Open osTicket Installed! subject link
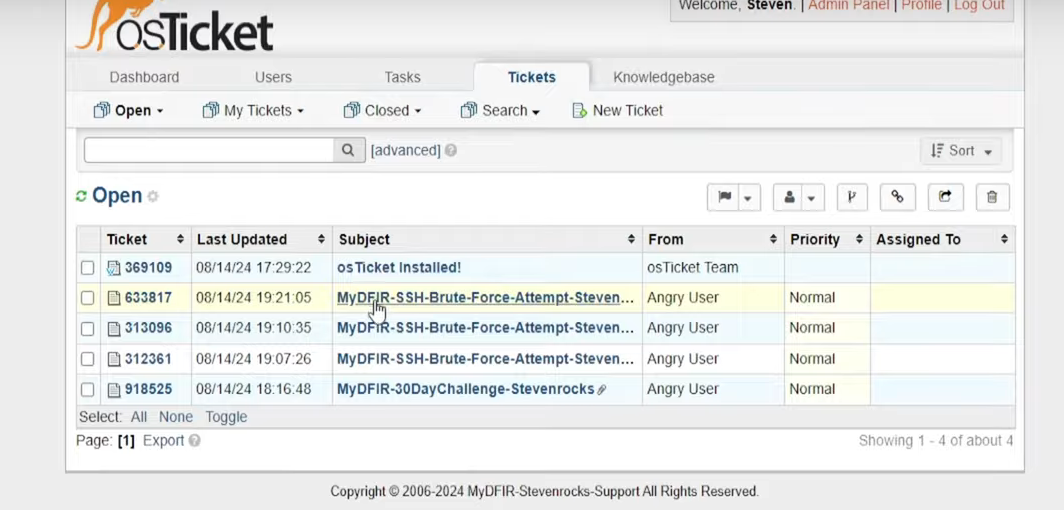The height and width of the screenshot is (510, 1064). (x=399, y=268)
